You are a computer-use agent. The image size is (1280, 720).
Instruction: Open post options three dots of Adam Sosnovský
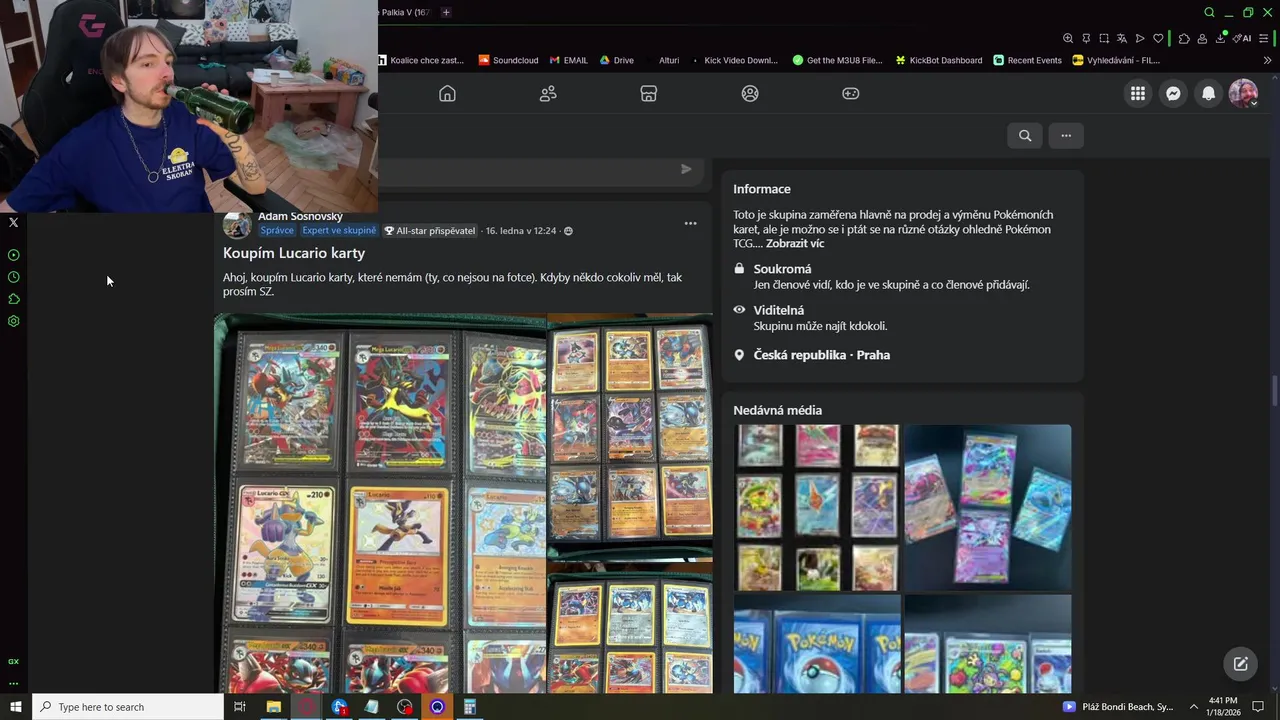point(690,223)
